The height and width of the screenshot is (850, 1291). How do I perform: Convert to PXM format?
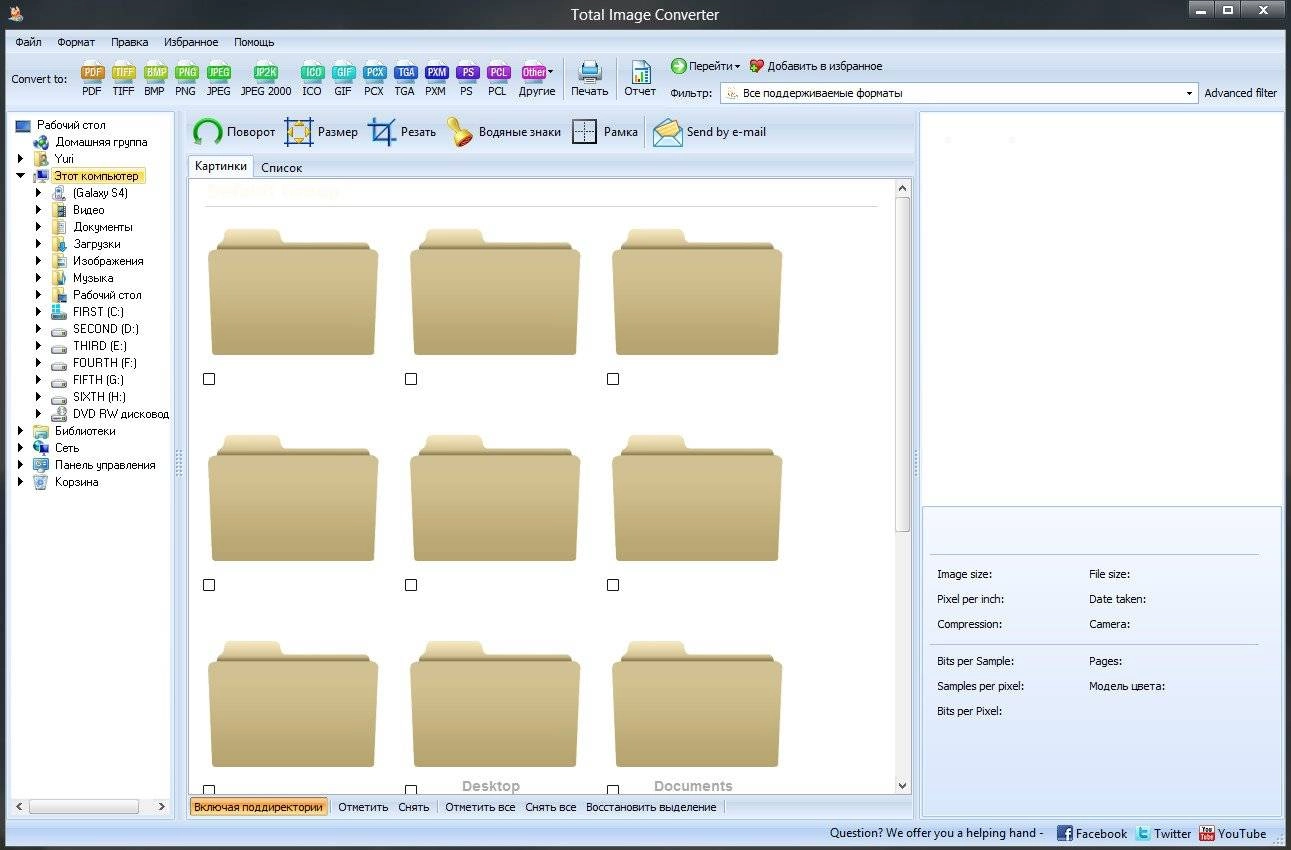pyautogui.click(x=436, y=79)
